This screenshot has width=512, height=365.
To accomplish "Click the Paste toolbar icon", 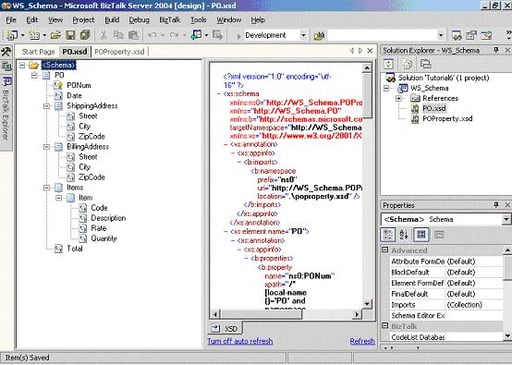I will point(133,35).
